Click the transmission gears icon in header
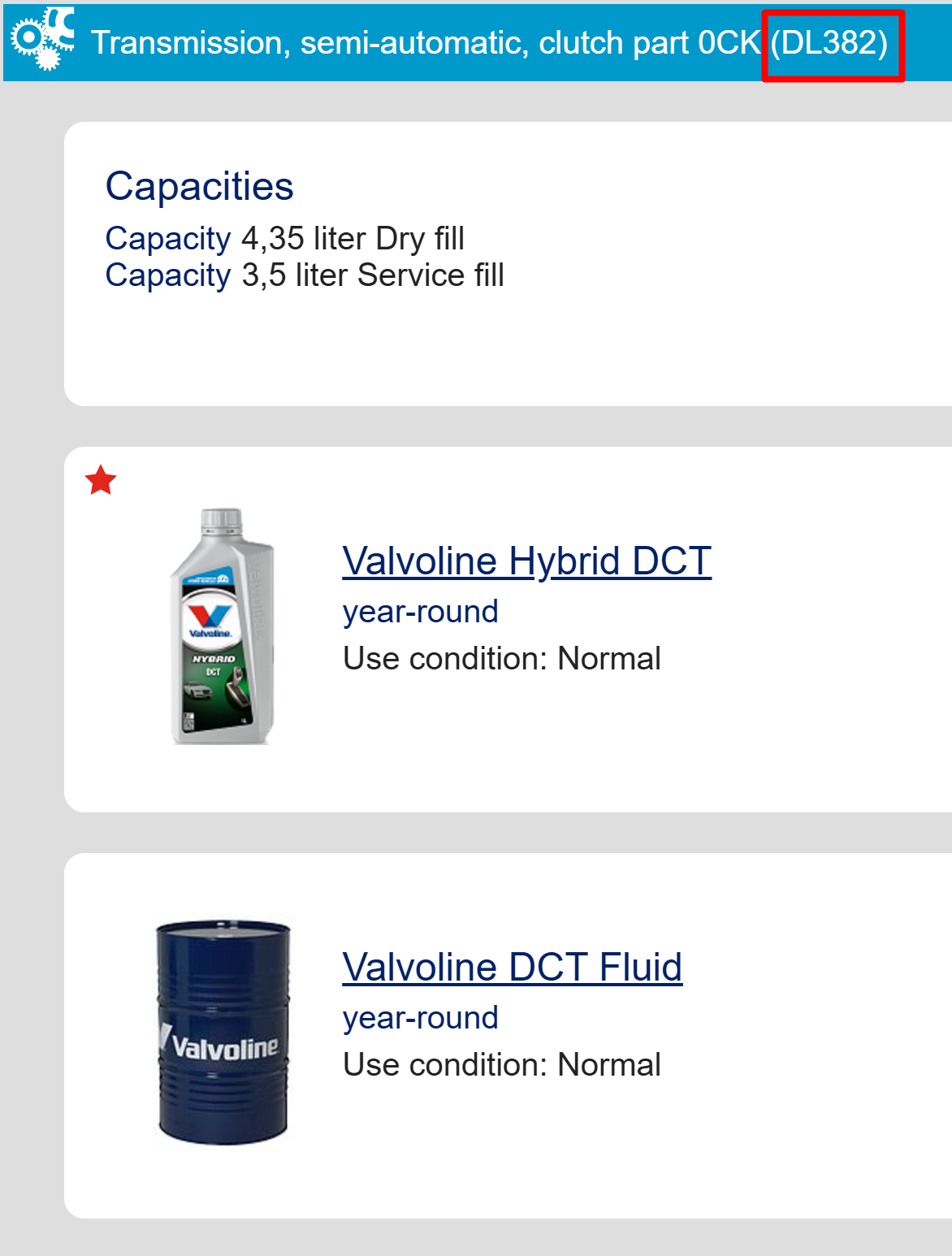The image size is (952, 1256). [x=42, y=40]
